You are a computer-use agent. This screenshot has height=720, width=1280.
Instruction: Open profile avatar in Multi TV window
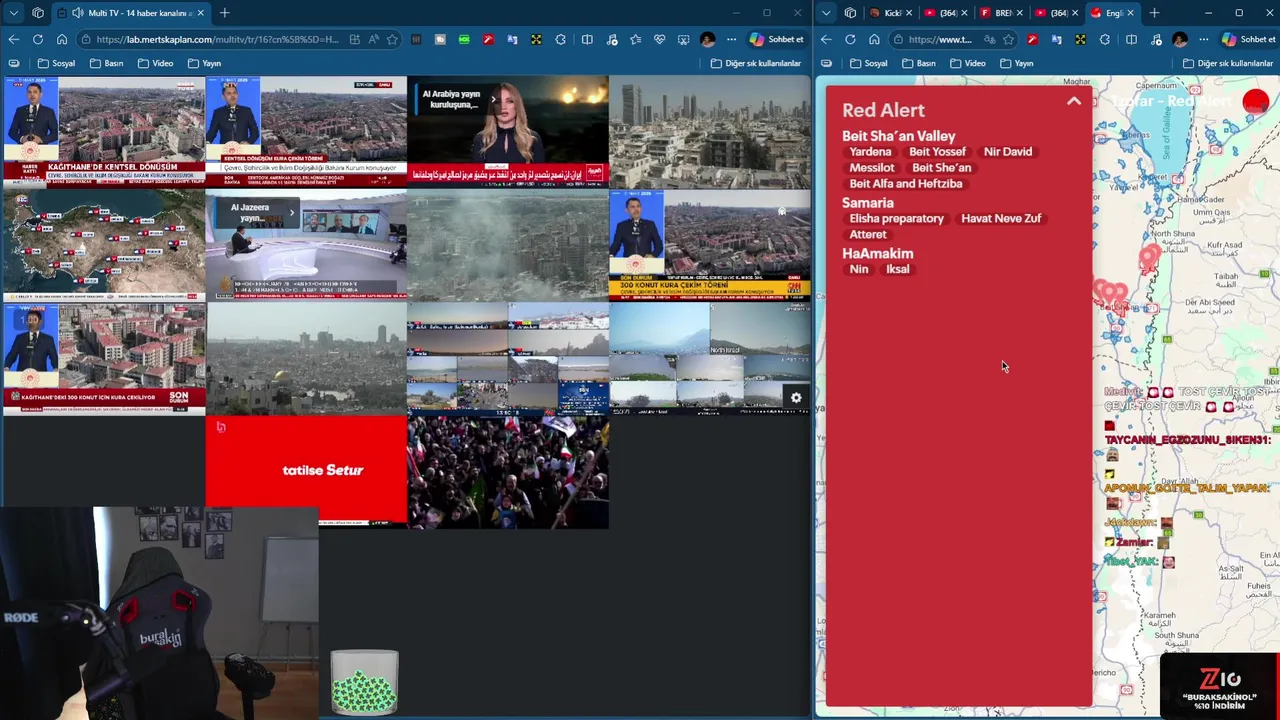[x=707, y=39]
